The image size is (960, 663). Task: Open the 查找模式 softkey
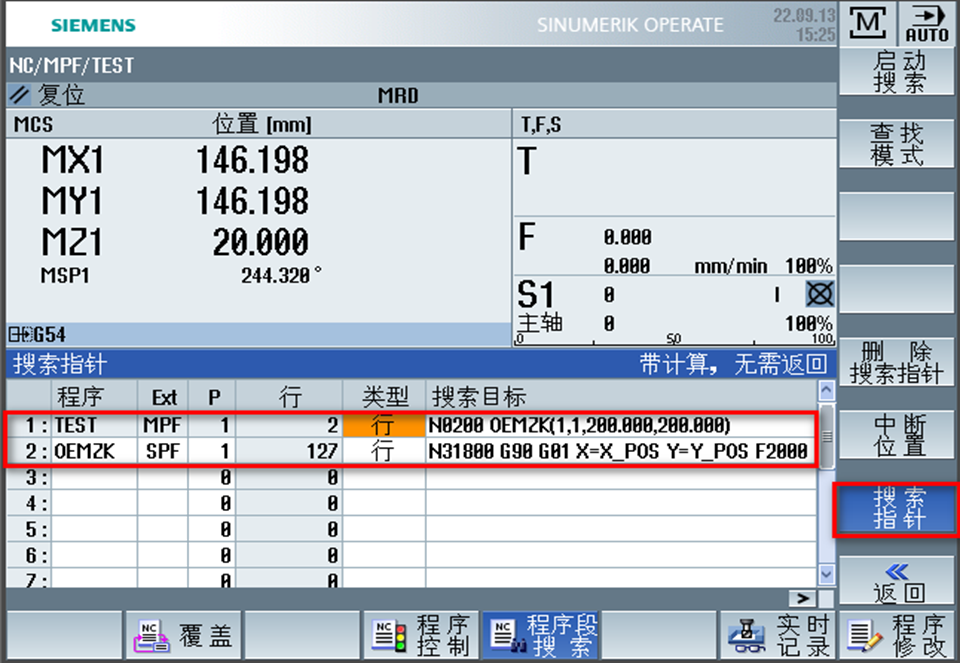point(897,144)
